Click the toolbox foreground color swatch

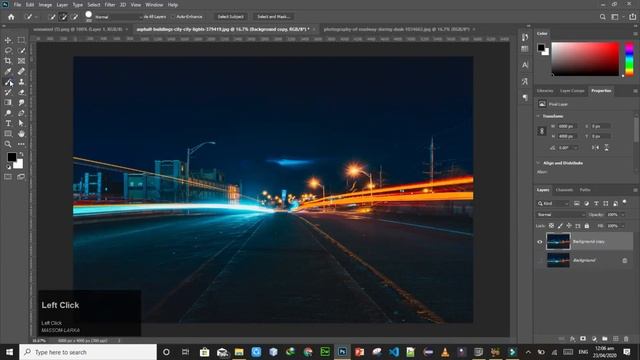coord(11,157)
